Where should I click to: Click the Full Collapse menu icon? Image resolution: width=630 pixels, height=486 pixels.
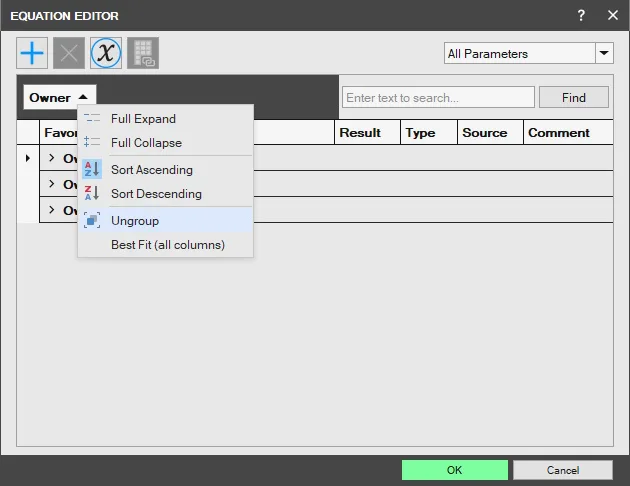click(92, 142)
